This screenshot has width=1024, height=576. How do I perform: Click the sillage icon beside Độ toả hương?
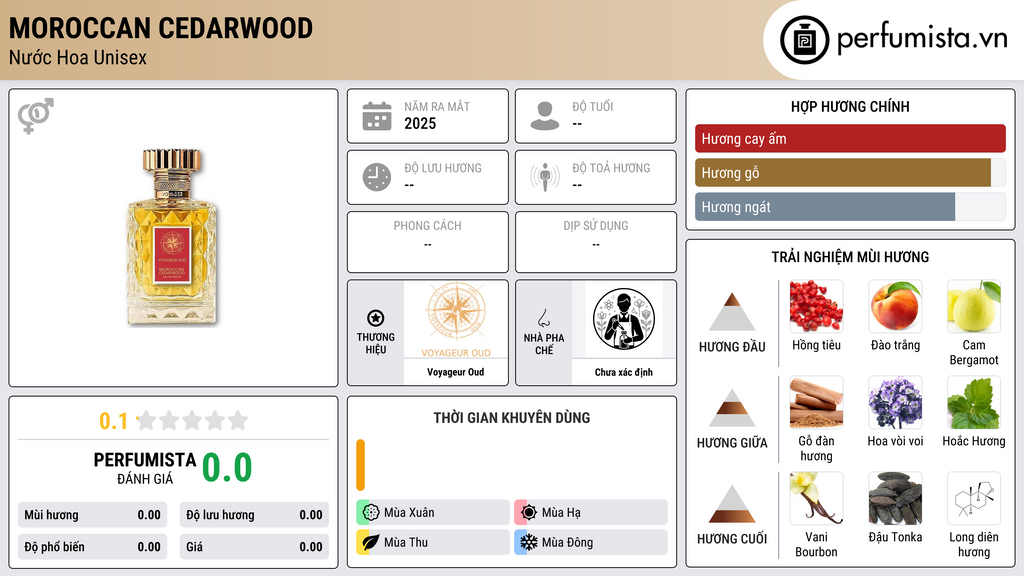tap(545, 177)
